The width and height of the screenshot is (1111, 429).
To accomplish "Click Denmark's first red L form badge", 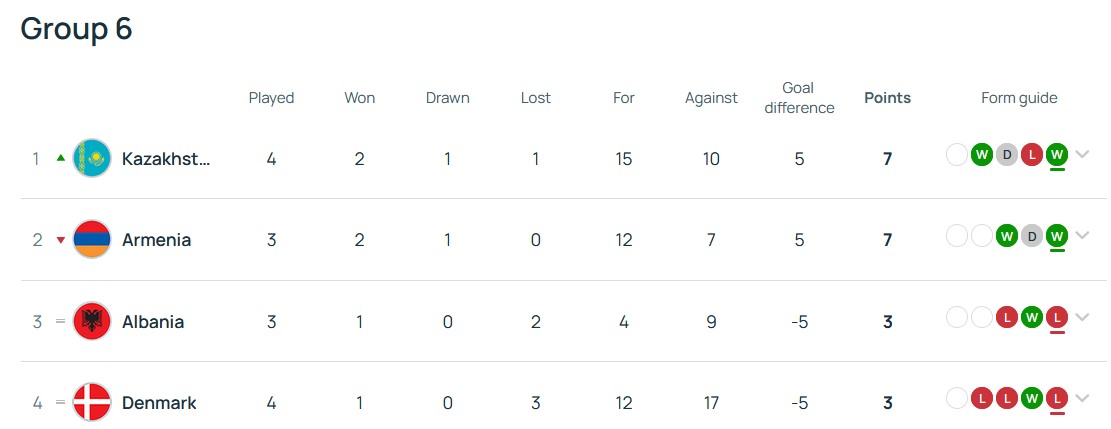I will tap(982, 399).
